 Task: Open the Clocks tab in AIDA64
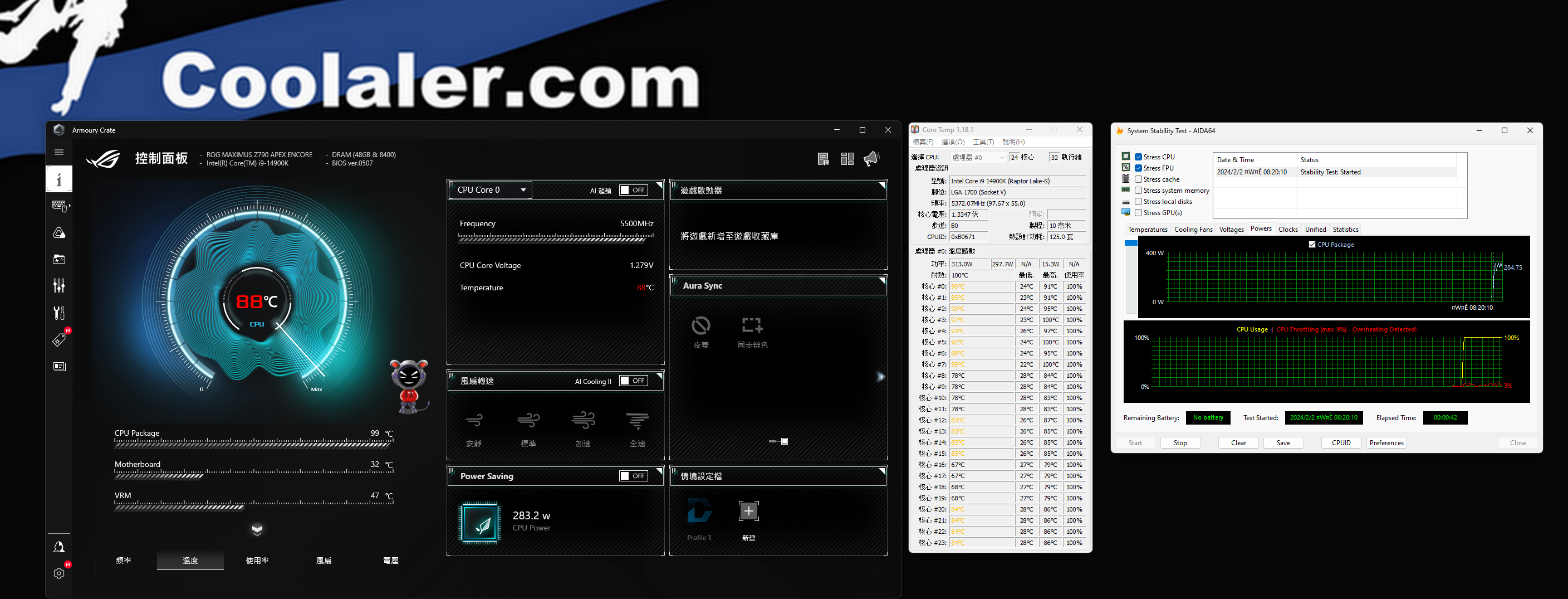(1288, 230)
